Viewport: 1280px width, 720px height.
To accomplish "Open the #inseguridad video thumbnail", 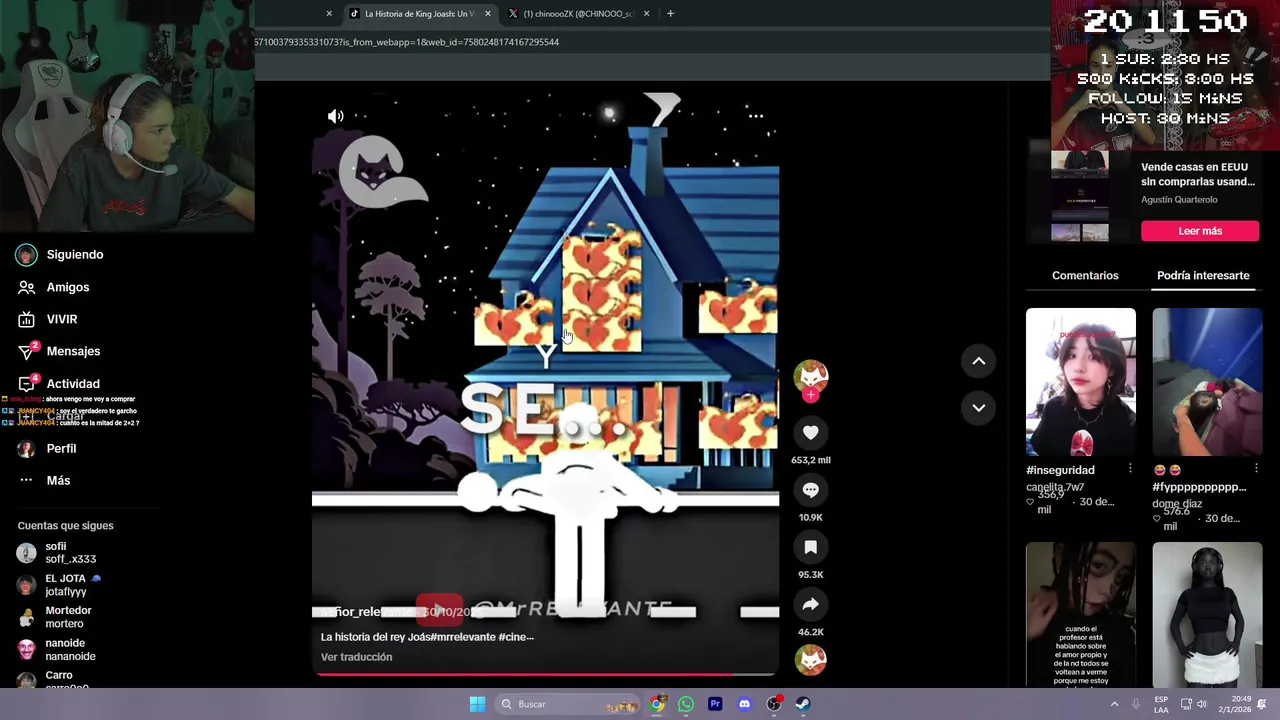I will tap(1081, 382).
